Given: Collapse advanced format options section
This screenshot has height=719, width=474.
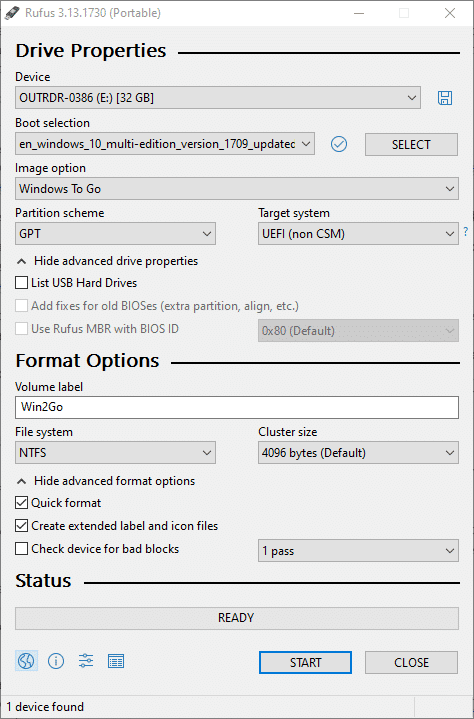Looking at the screenshot, I should click(x=106, y=481).
